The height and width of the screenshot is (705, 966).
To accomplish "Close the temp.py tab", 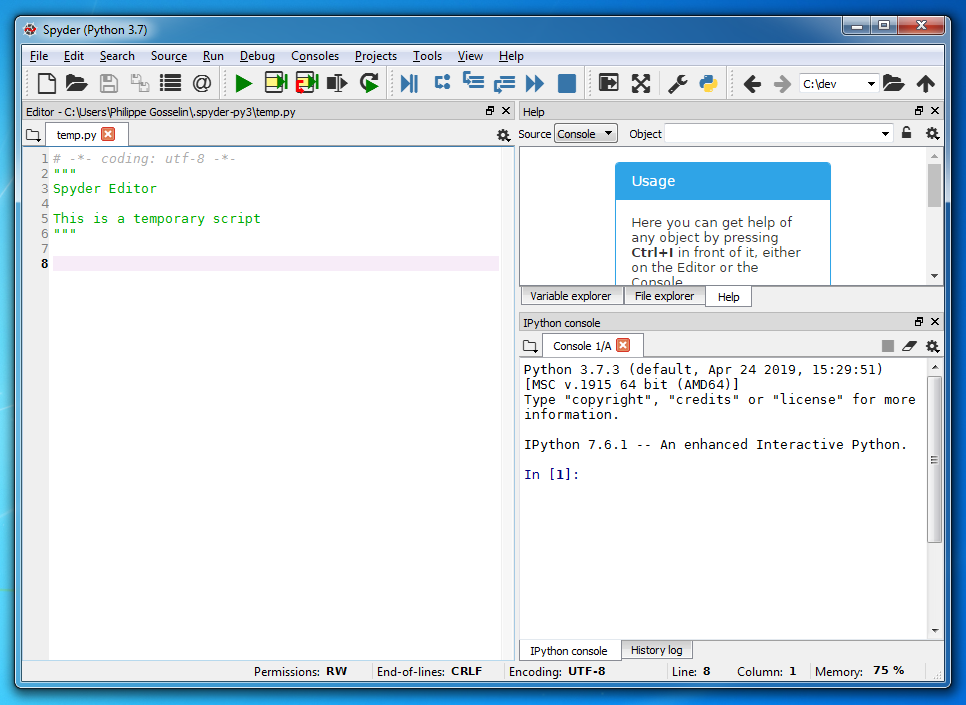I will pyautogui.click(x=108, y=134).
